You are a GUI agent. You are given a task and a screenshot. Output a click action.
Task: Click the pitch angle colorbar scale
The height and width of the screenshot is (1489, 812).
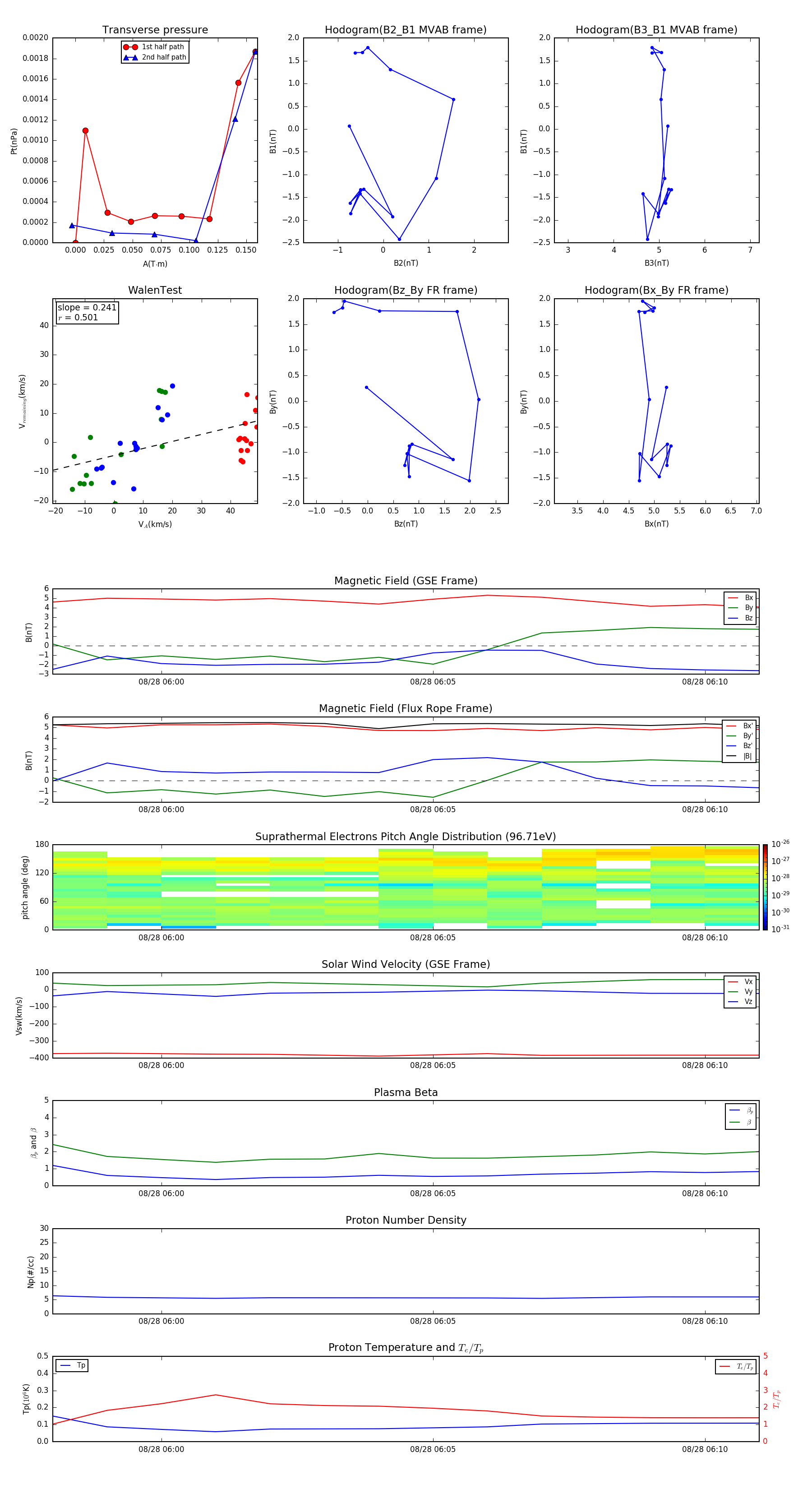pyautogui.click(x=765, y=887)
